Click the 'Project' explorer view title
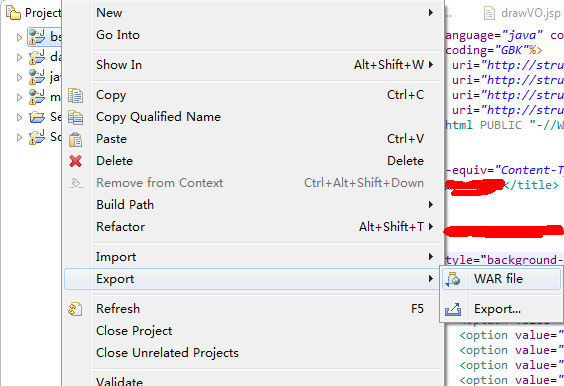Screen dimensions: 564x386 tap(43, 13)
